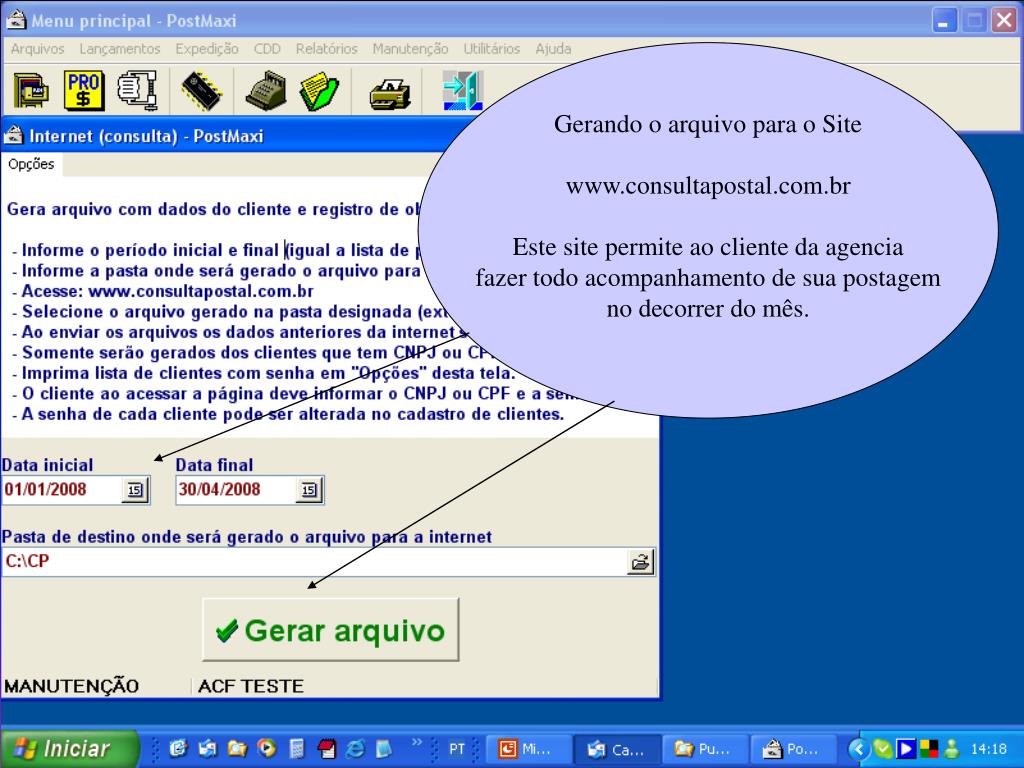This screenshot has height=768, width=1024.
Task: Click the document compress clamp toolbar icon
Action: (x=138, y=89)
